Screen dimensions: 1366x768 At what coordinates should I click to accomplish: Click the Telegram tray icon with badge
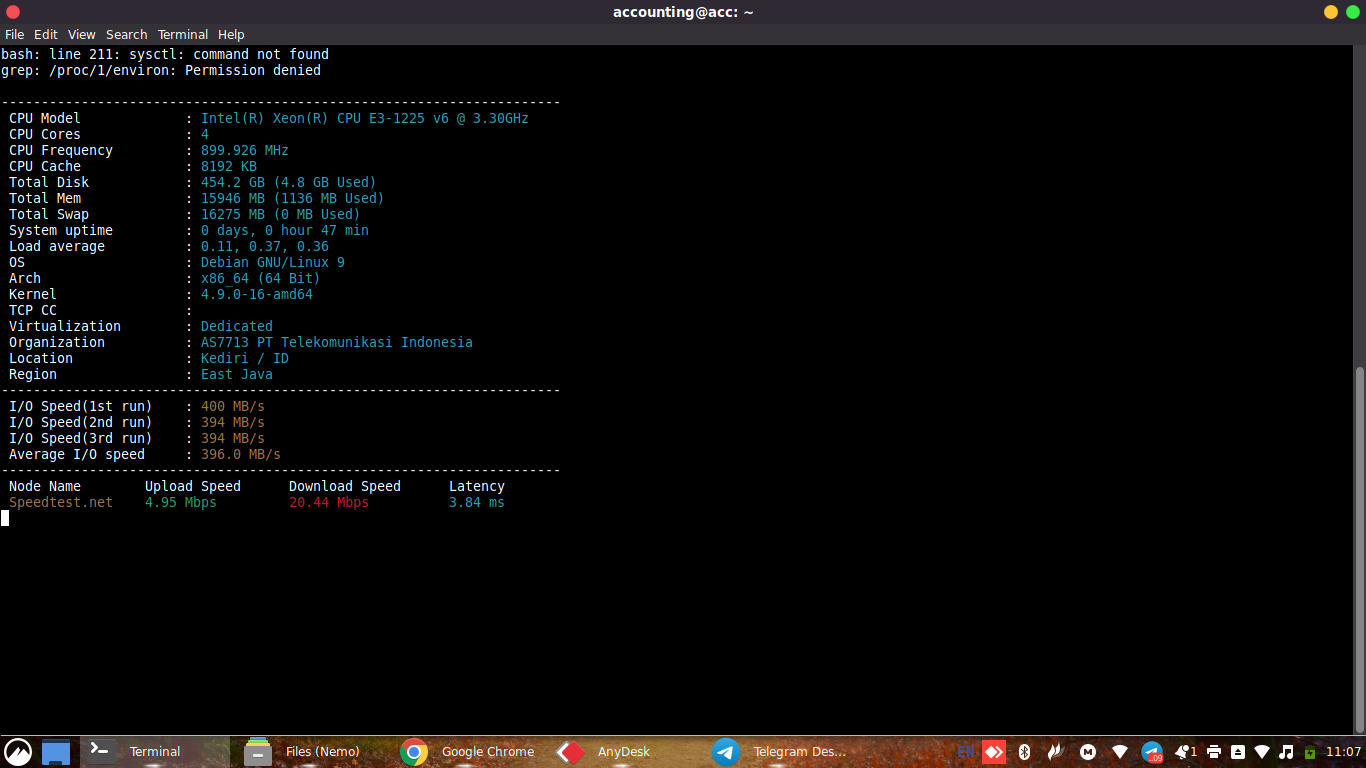[1152, 752]
